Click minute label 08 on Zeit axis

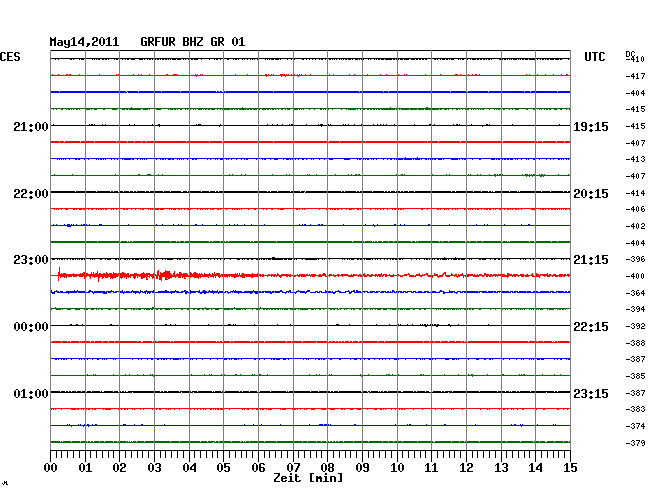coord(327,468)
